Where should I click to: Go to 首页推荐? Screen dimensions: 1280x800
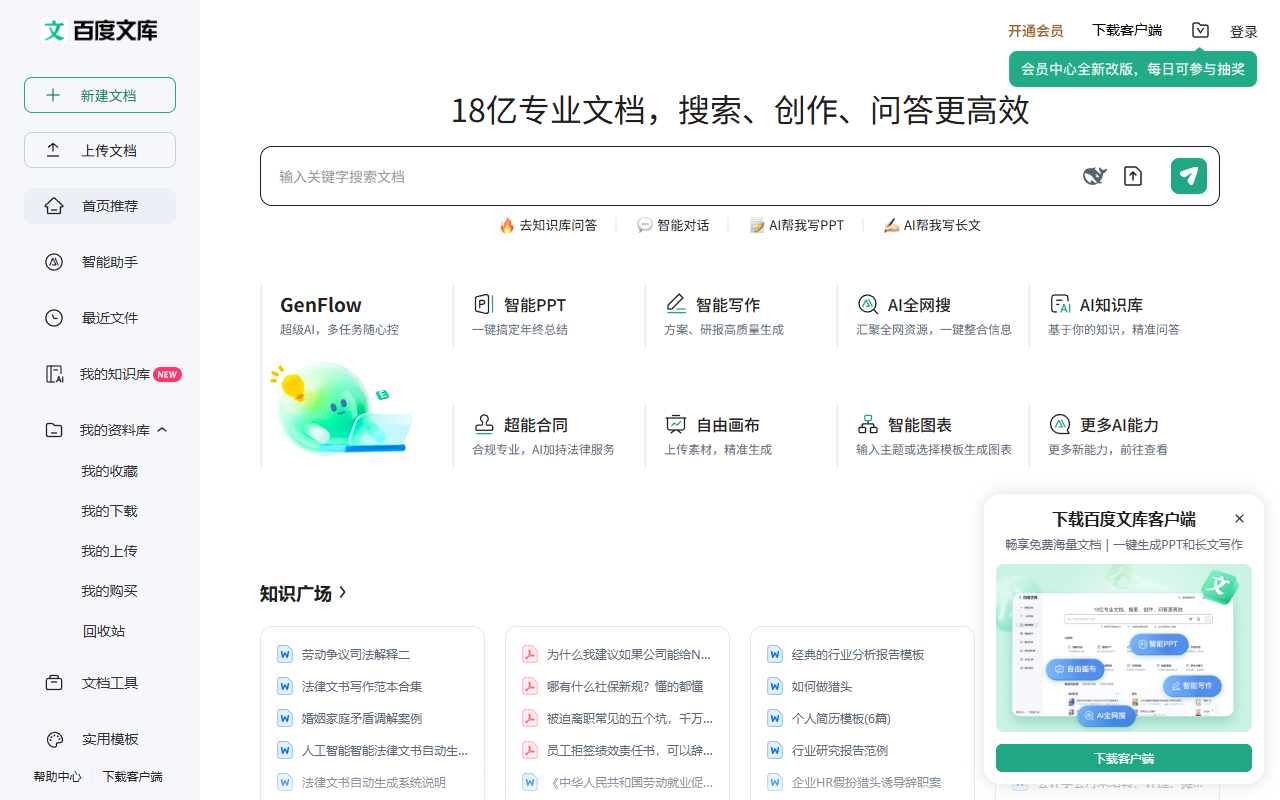point(99,205)
